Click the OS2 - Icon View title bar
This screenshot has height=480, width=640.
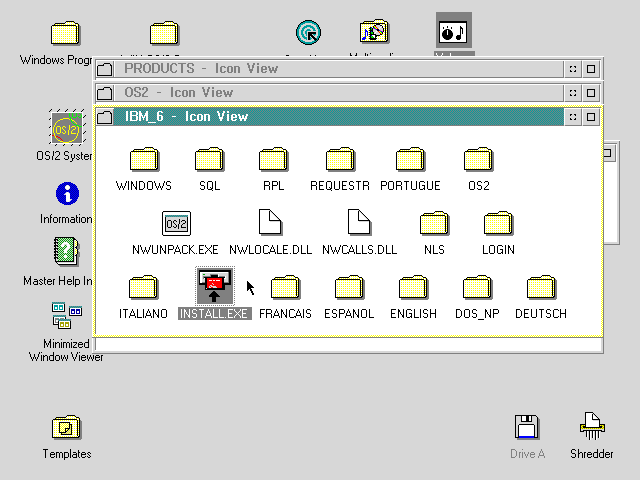[339, 93]
